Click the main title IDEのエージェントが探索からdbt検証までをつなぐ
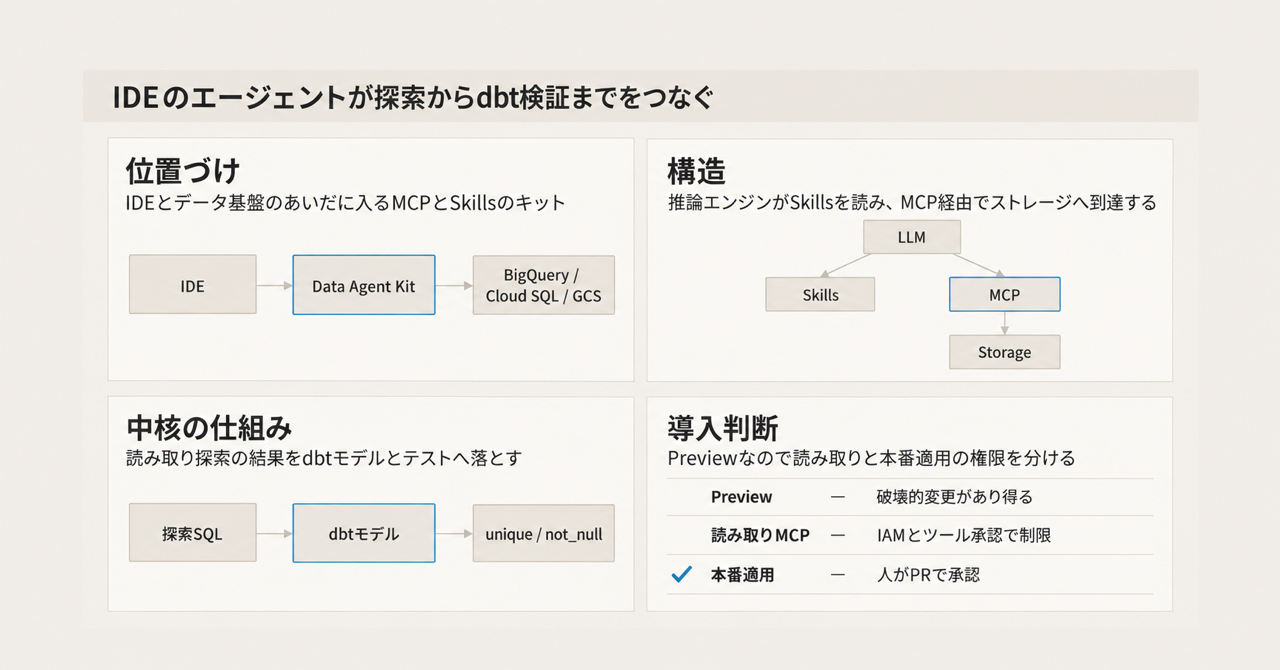 tap(412, 97)
